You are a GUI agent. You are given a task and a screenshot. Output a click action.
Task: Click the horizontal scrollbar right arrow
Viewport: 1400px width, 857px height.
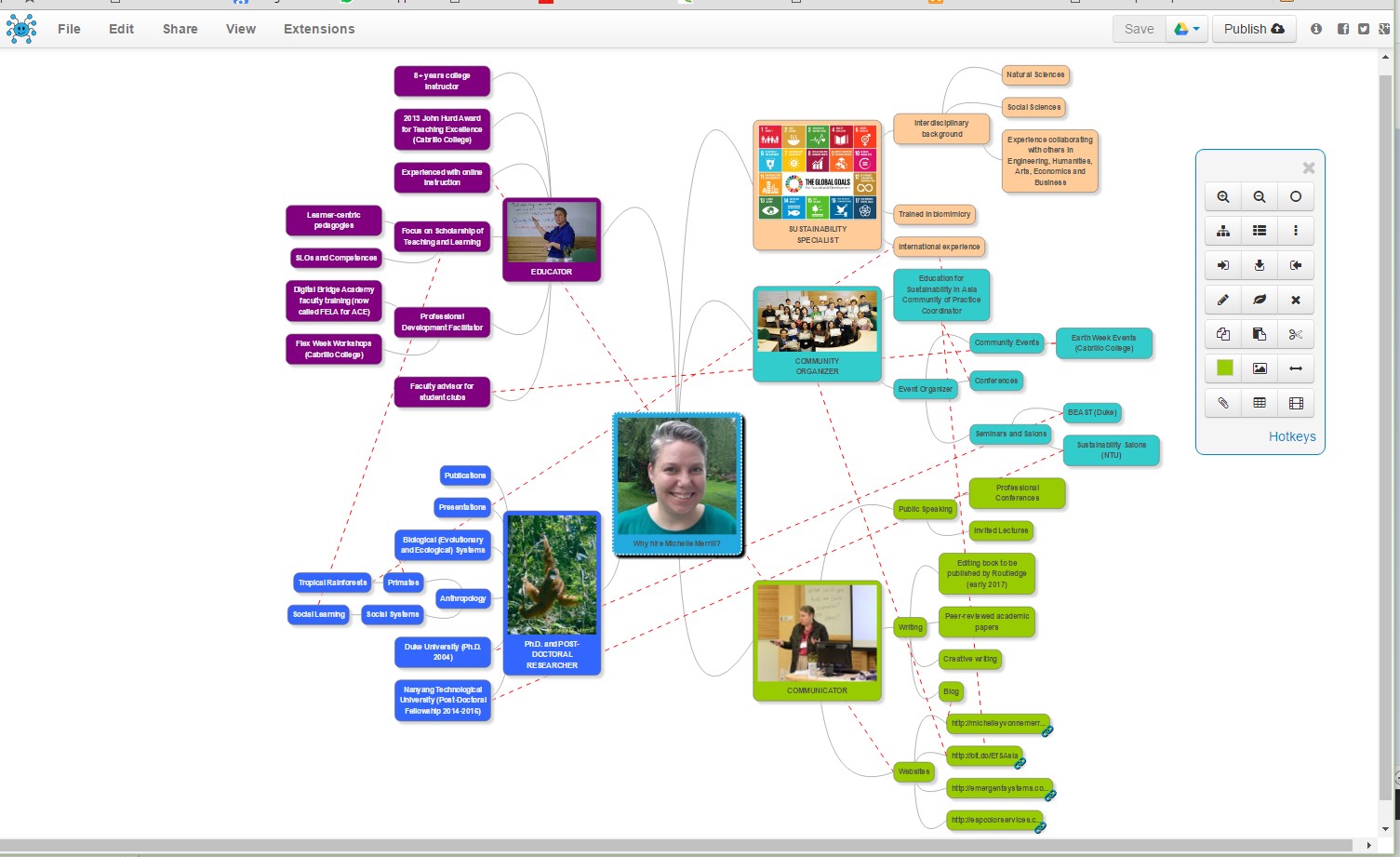tap(1368, 845)
